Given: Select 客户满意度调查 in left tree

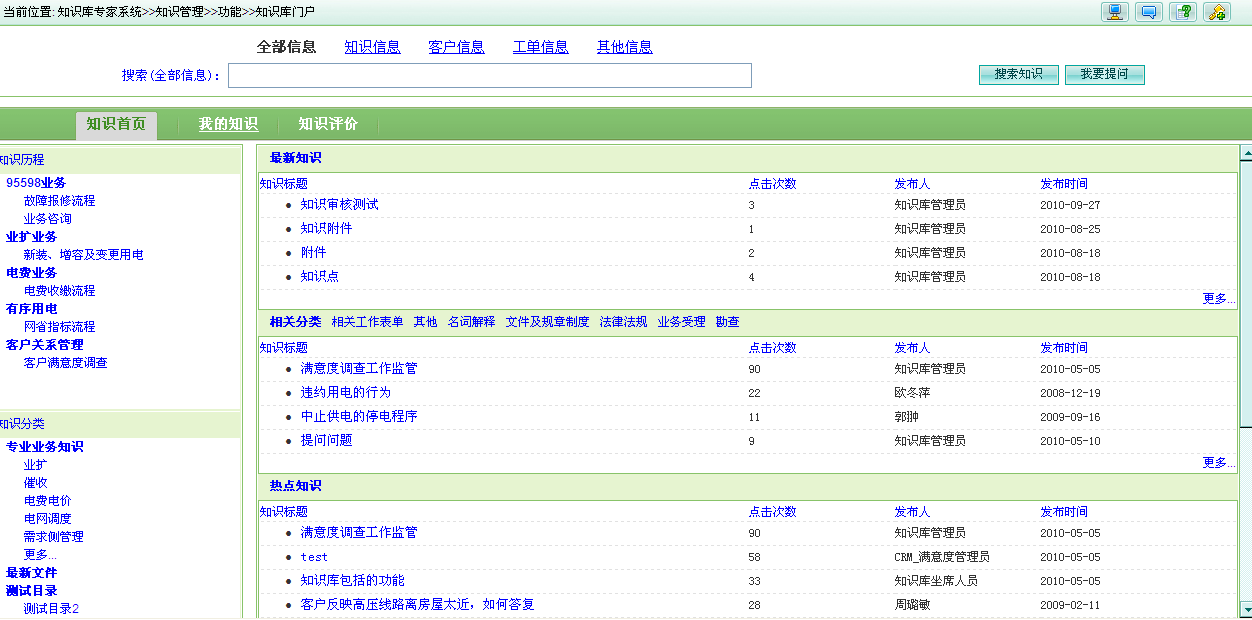Looking at the screenshot, I should pos(65,363).
